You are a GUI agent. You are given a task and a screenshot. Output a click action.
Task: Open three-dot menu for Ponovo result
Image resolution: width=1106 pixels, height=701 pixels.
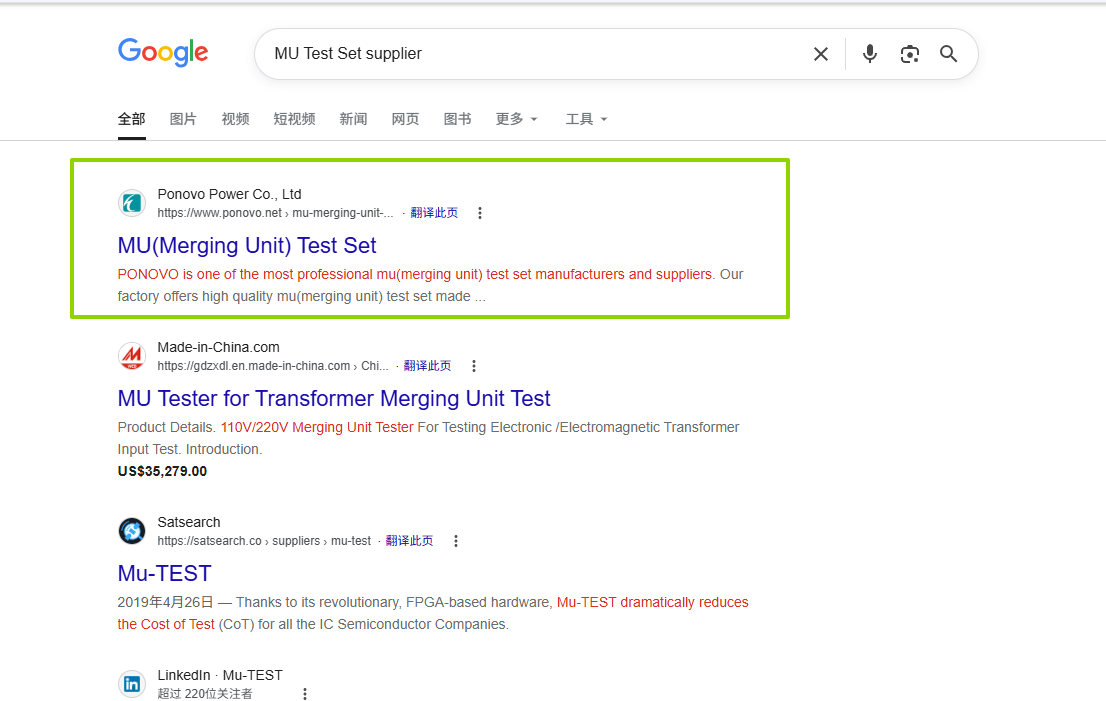pyautogui.click(x=480, y=213)
